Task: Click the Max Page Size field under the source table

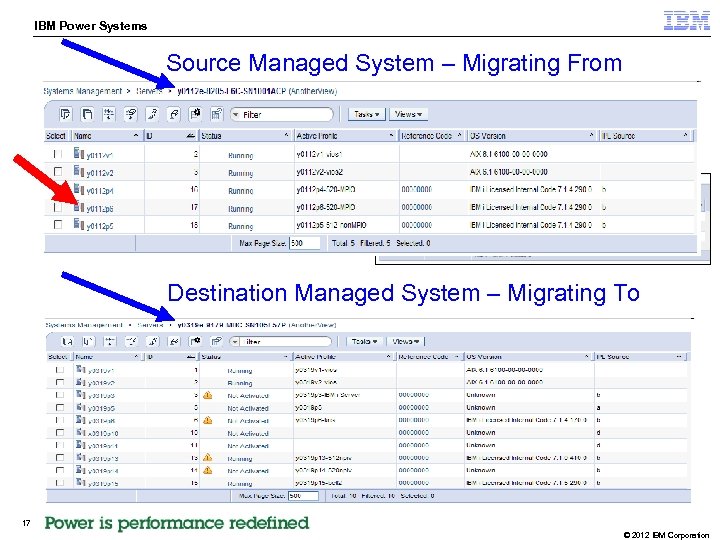Action: click(x=298, y=243)
